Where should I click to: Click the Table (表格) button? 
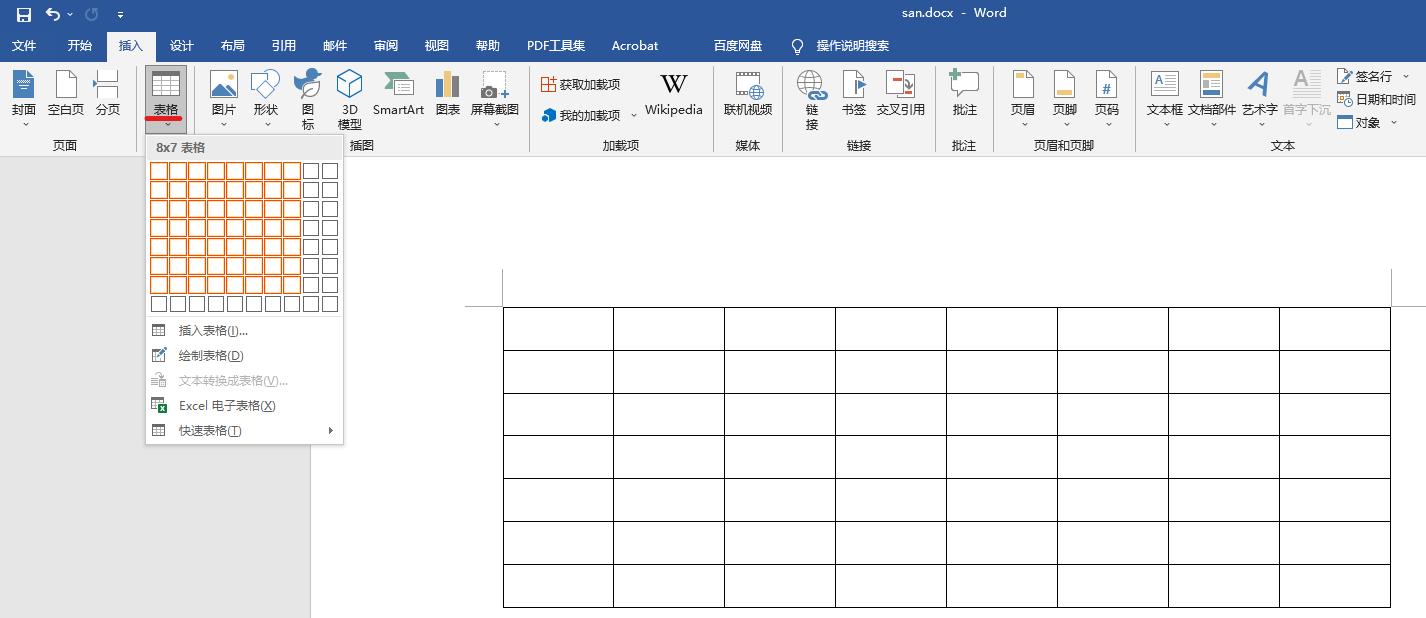pyautogui.click(x=166, y=98)
